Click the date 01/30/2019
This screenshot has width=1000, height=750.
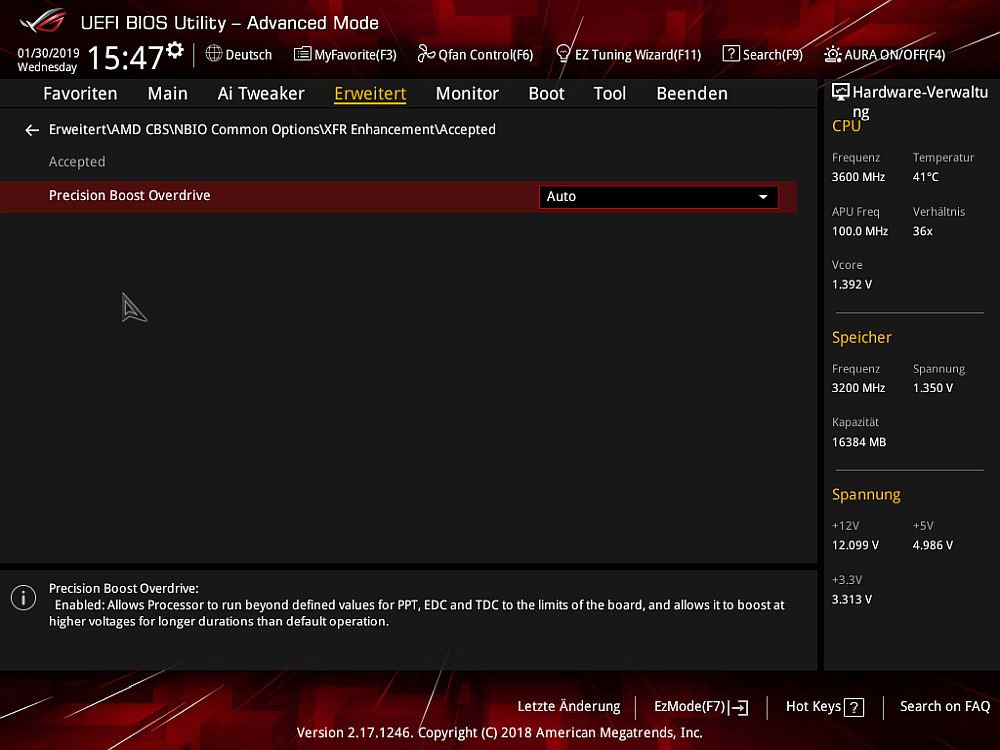[48, 53]
